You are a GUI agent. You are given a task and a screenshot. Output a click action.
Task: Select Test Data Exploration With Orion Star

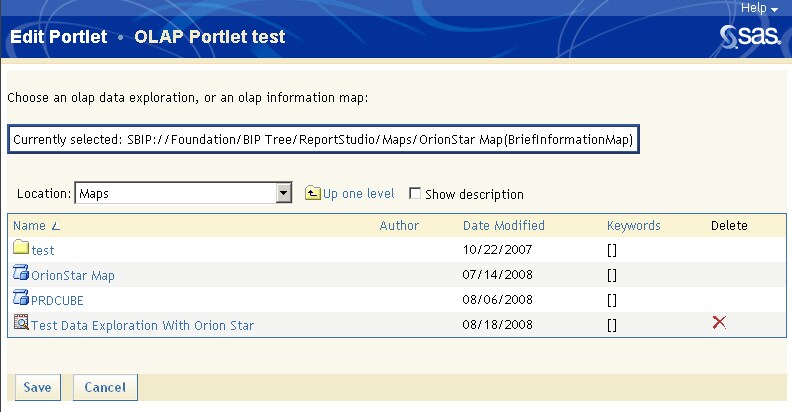(x=142, y=326)
